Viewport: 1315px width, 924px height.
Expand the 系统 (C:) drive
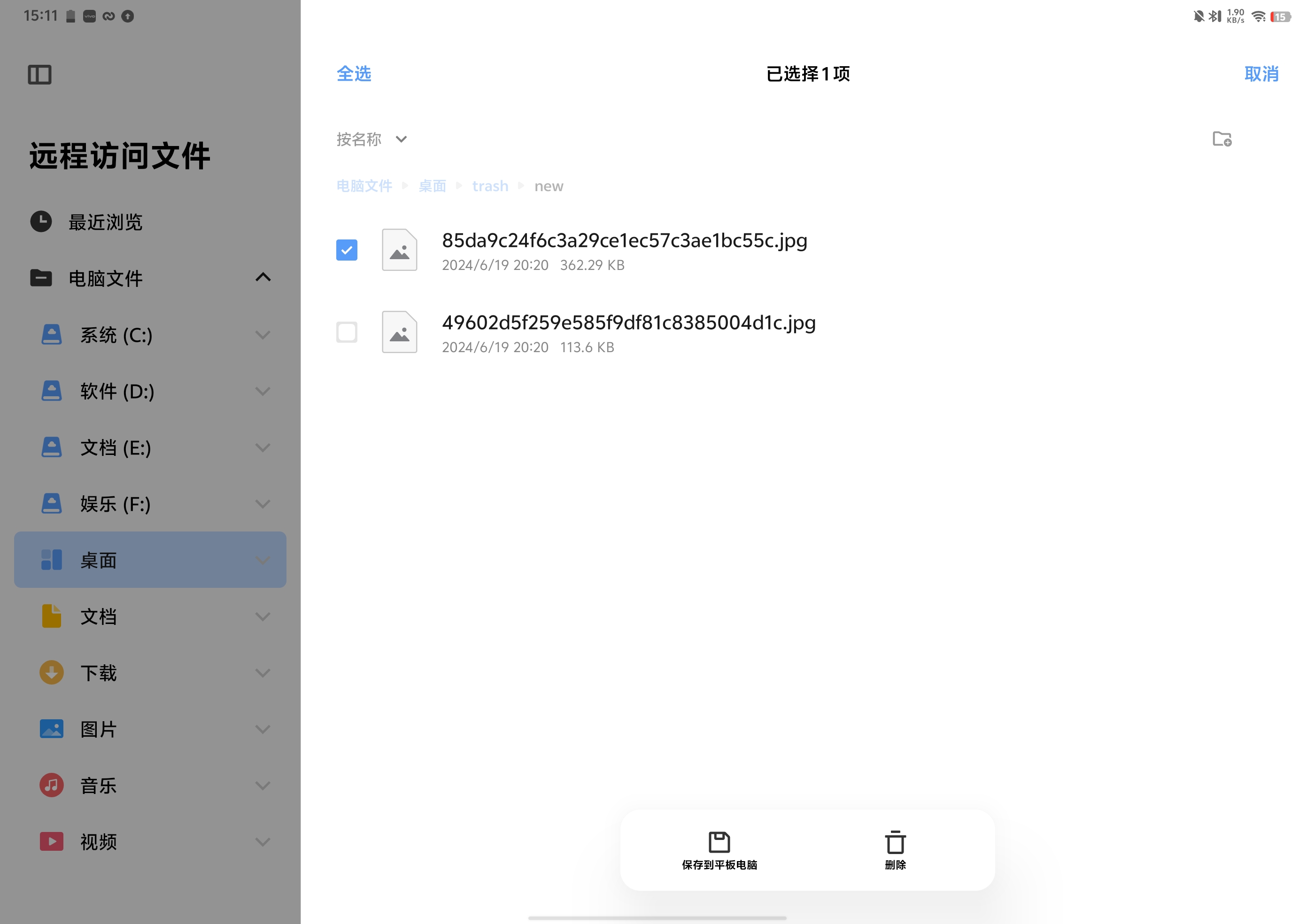(263, 335)
